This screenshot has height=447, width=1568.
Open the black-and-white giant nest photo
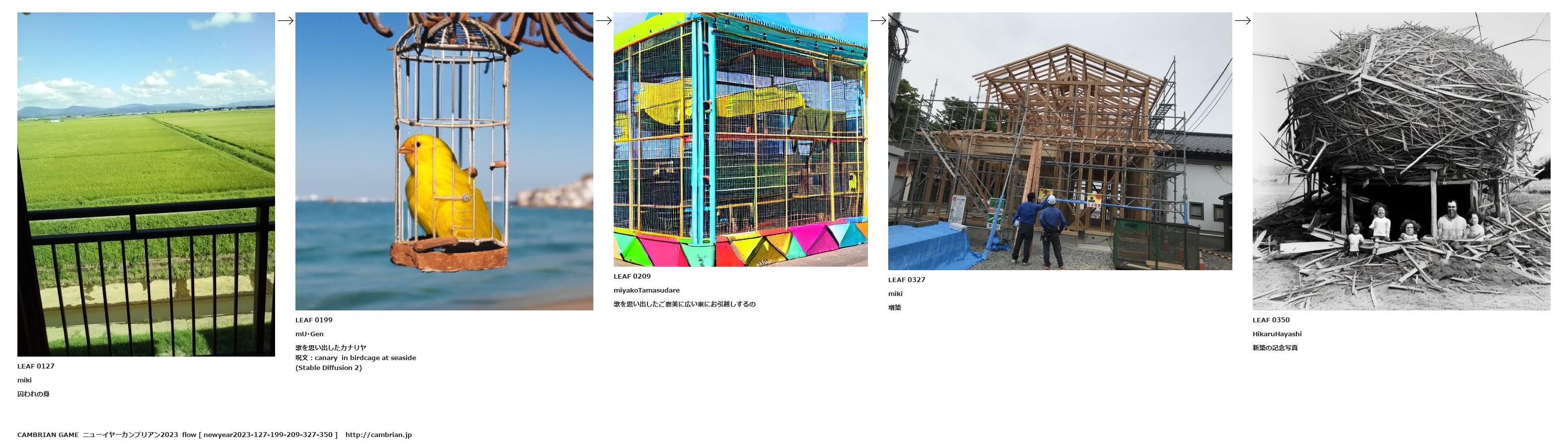[x=1401, y=161]
